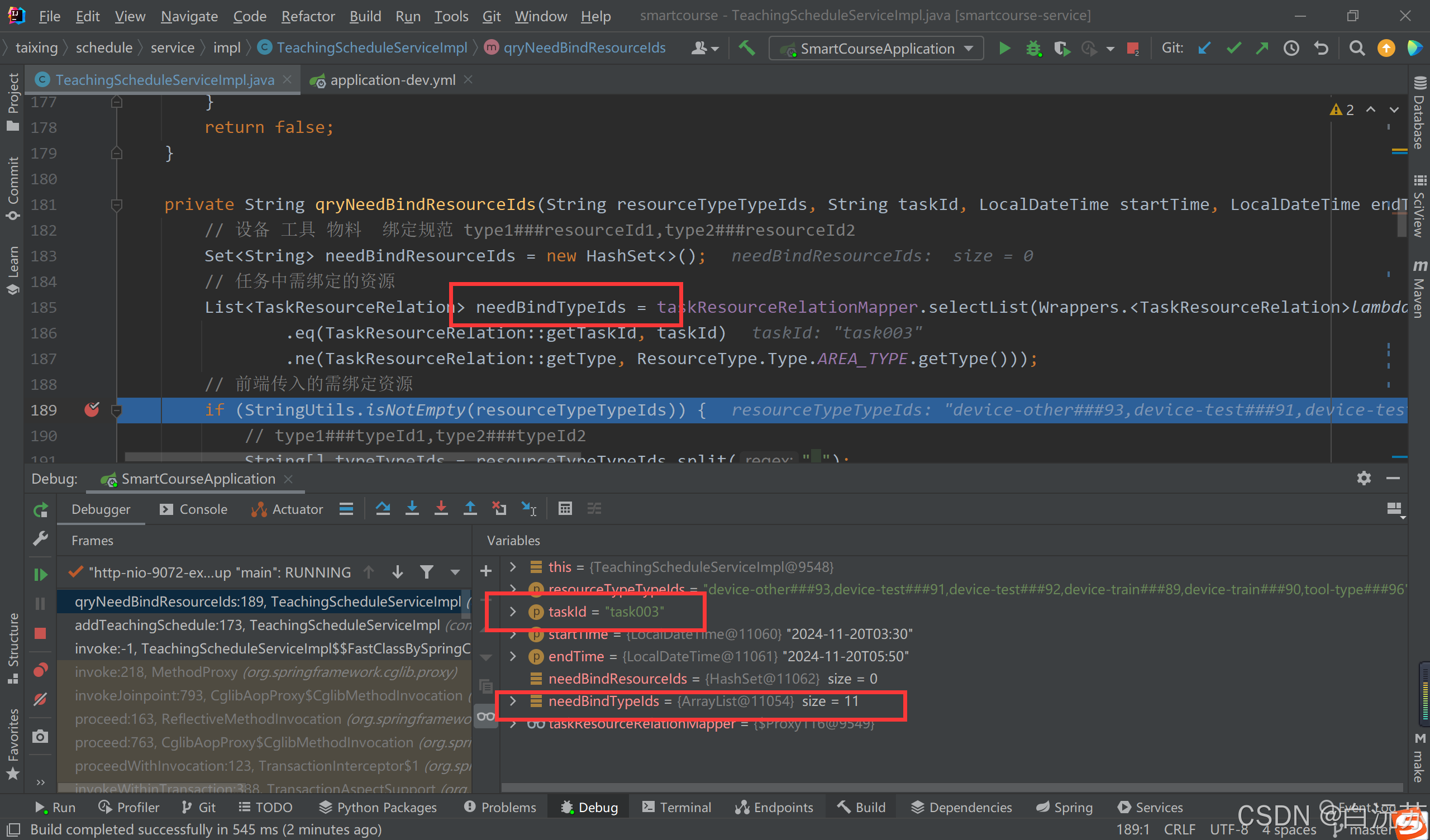Expand the needBindTypeIds variable node
The height and width of the screenshot is (840, 1430).
pyautogui.click(x=513, y=701)
